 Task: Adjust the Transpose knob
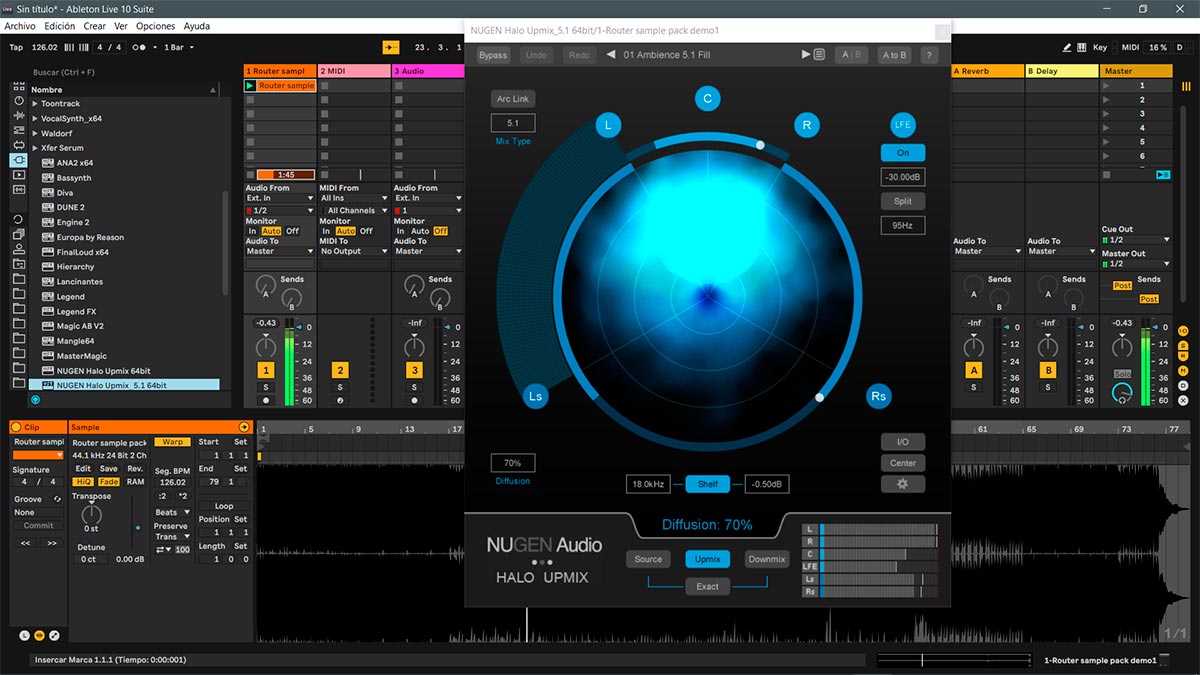coord(92,515)
